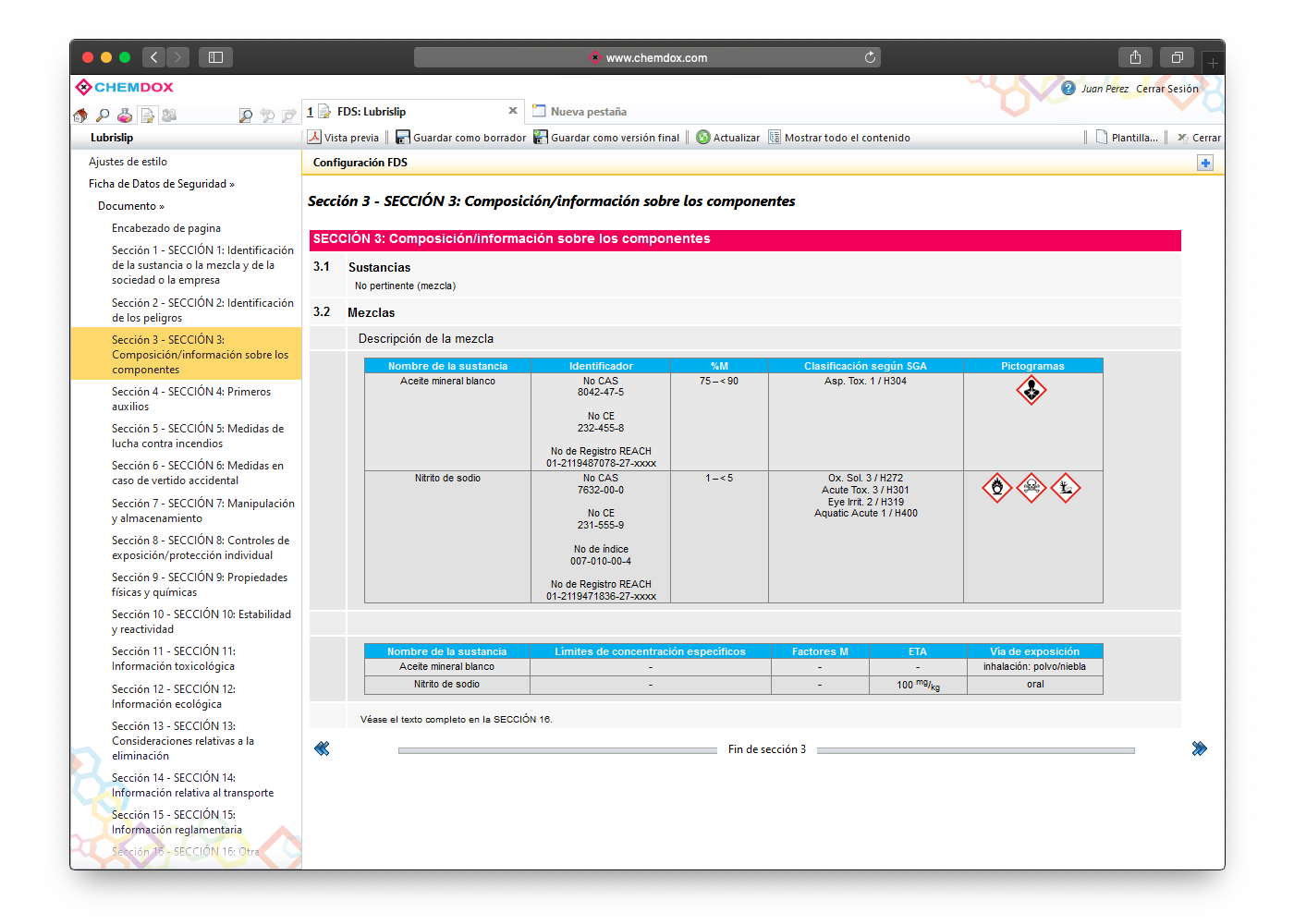Click Guardar como versión final

pyautogui.click(x=606, y=138)
